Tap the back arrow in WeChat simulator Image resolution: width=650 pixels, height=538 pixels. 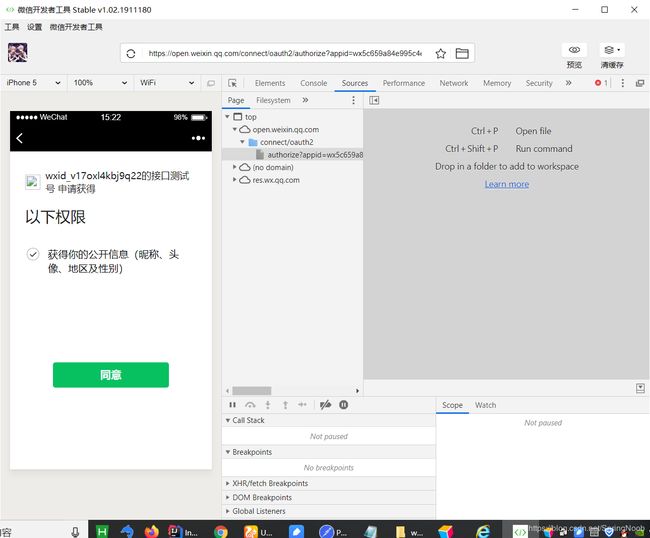coord(19,138)
